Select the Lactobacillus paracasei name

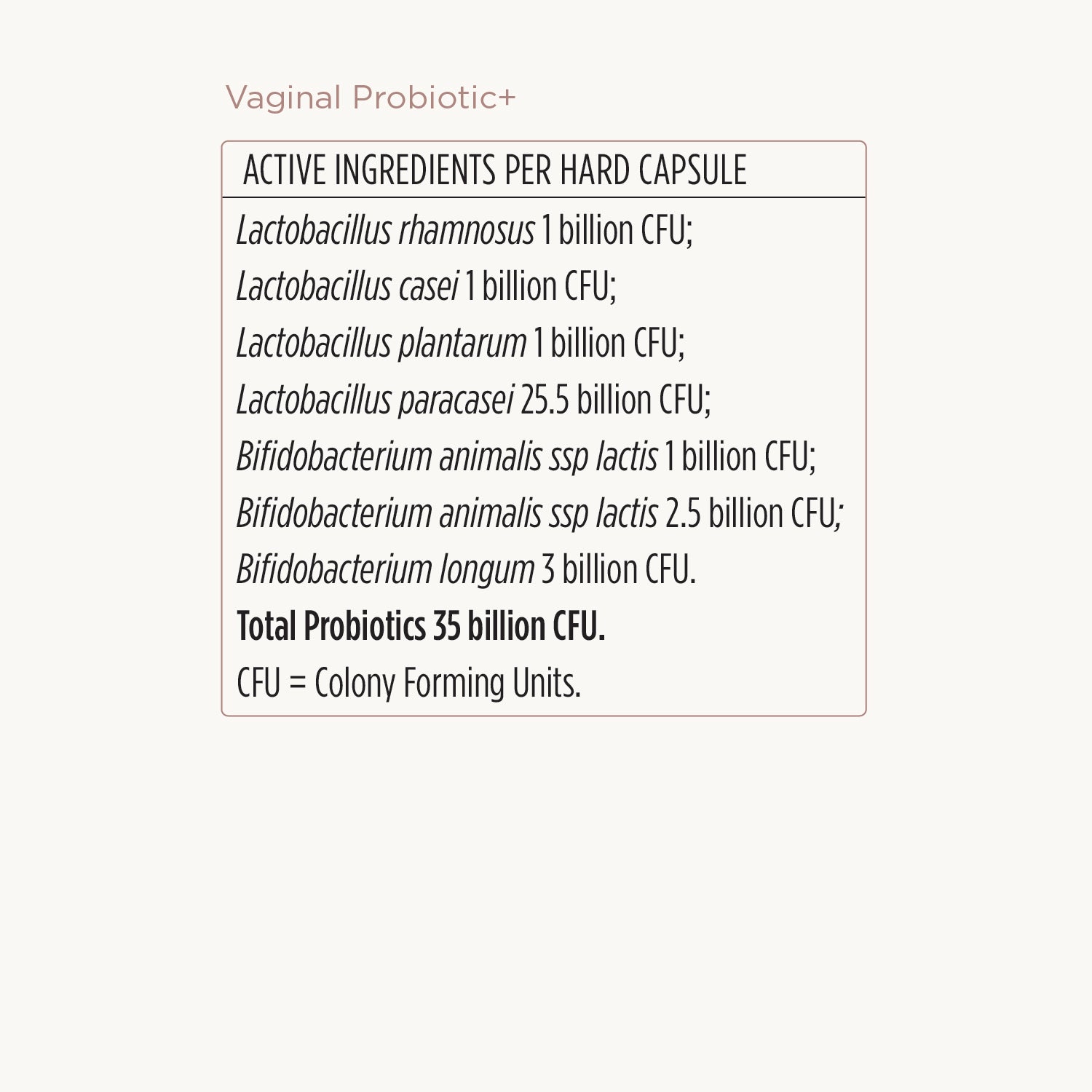coord(375,400)
